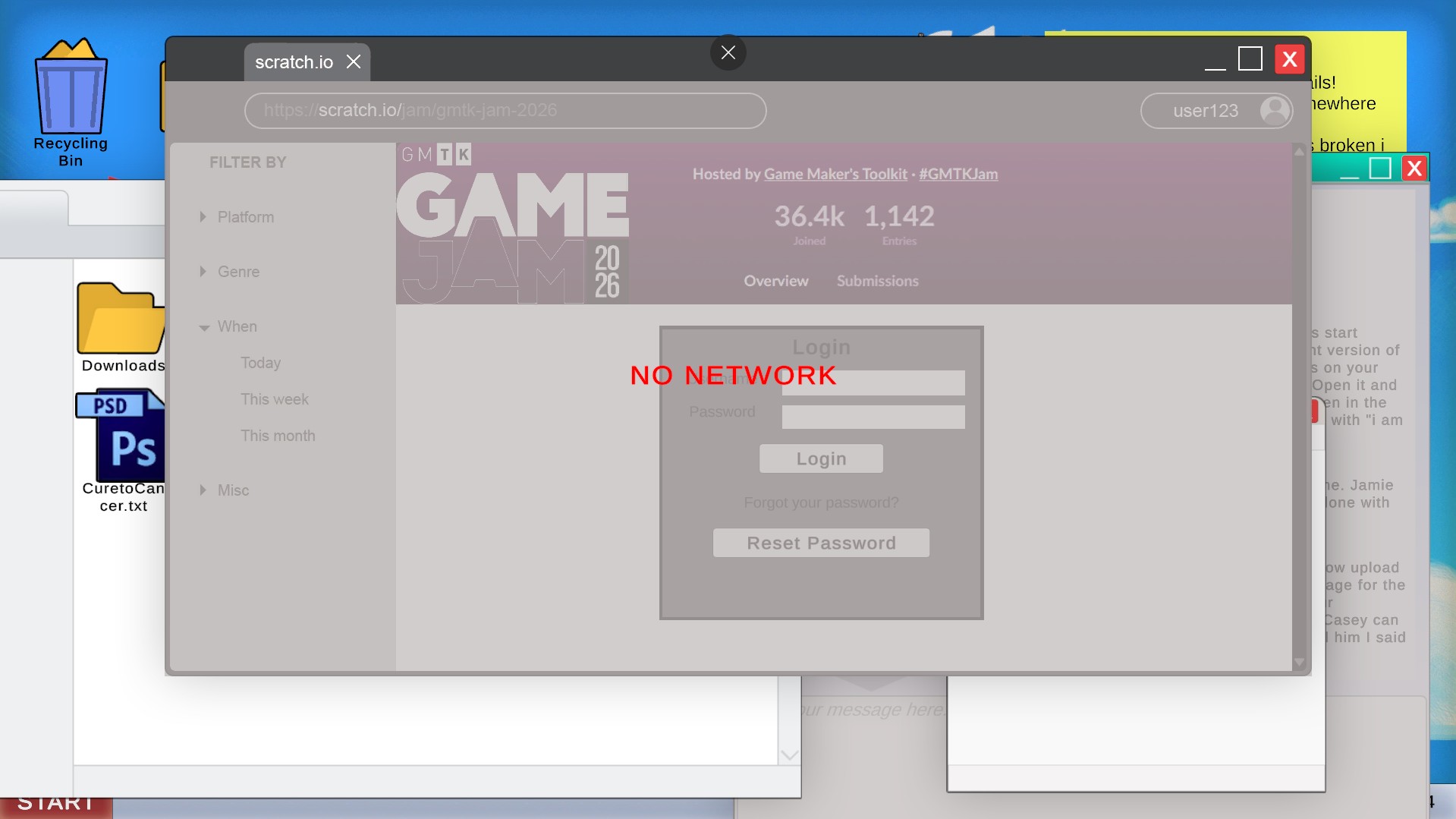Focus the scratch.io address bar
Viewport: 1456px width, 819px height.
click(x=505, y=111)
